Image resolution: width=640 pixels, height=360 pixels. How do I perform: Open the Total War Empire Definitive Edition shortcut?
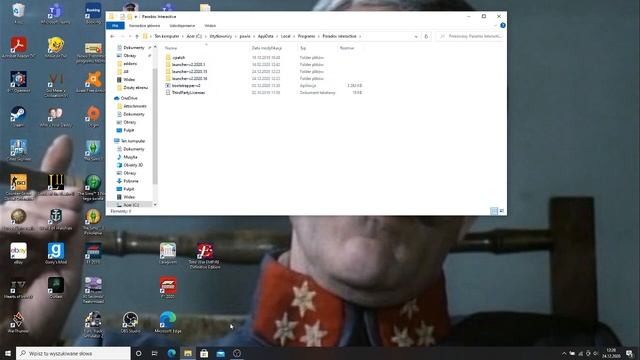pyautogui.click(x=205, y=256)
